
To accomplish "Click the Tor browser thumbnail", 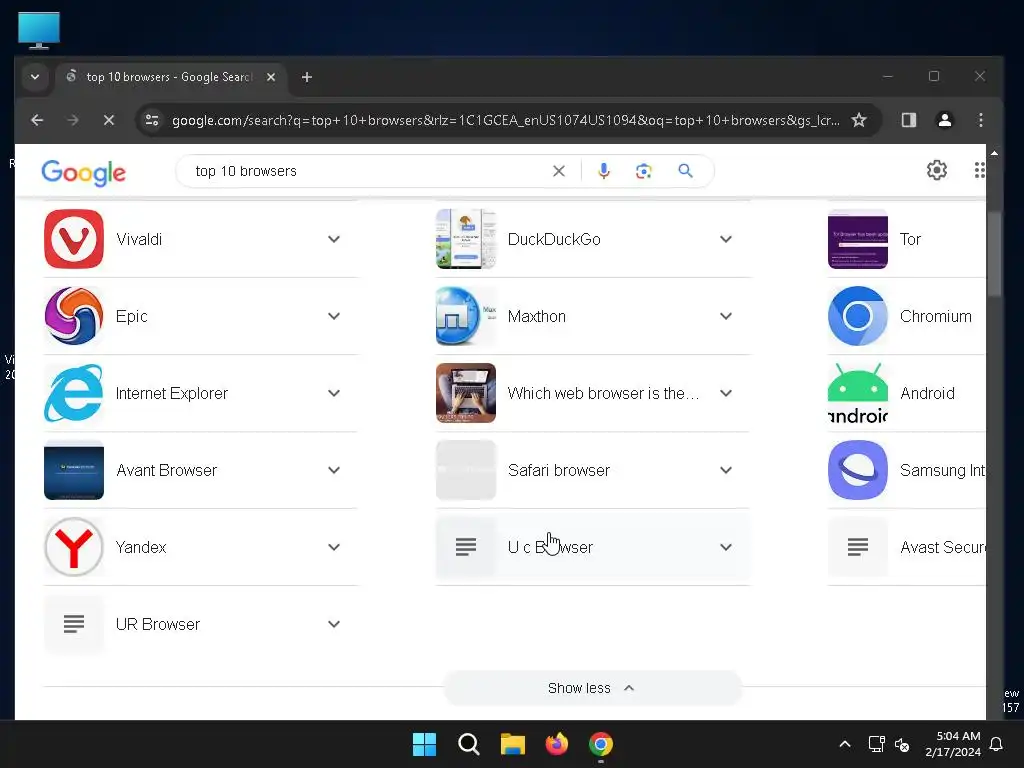I will tap(857, 239).
